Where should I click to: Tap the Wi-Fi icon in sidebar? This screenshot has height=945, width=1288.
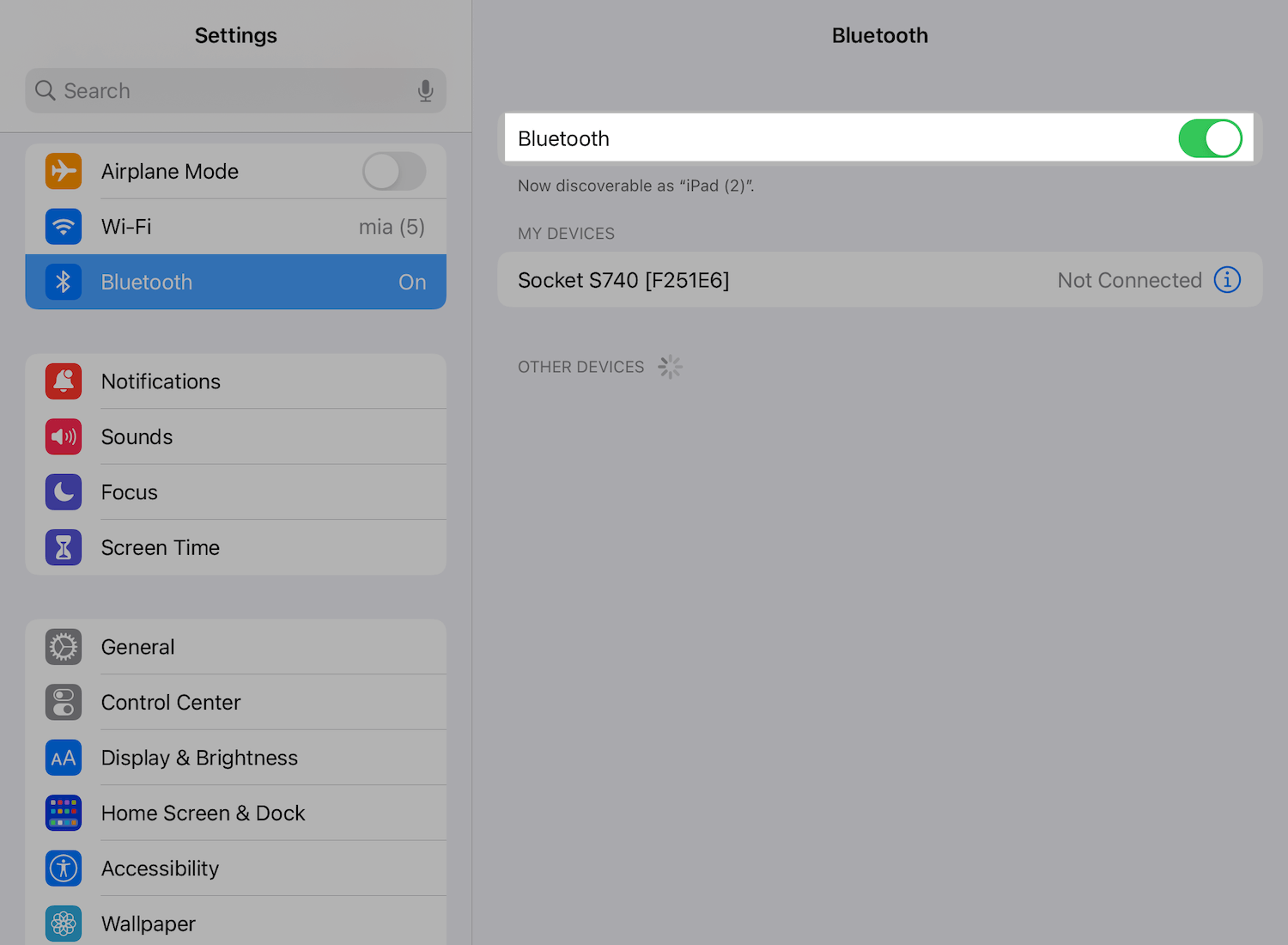(64, 227)
